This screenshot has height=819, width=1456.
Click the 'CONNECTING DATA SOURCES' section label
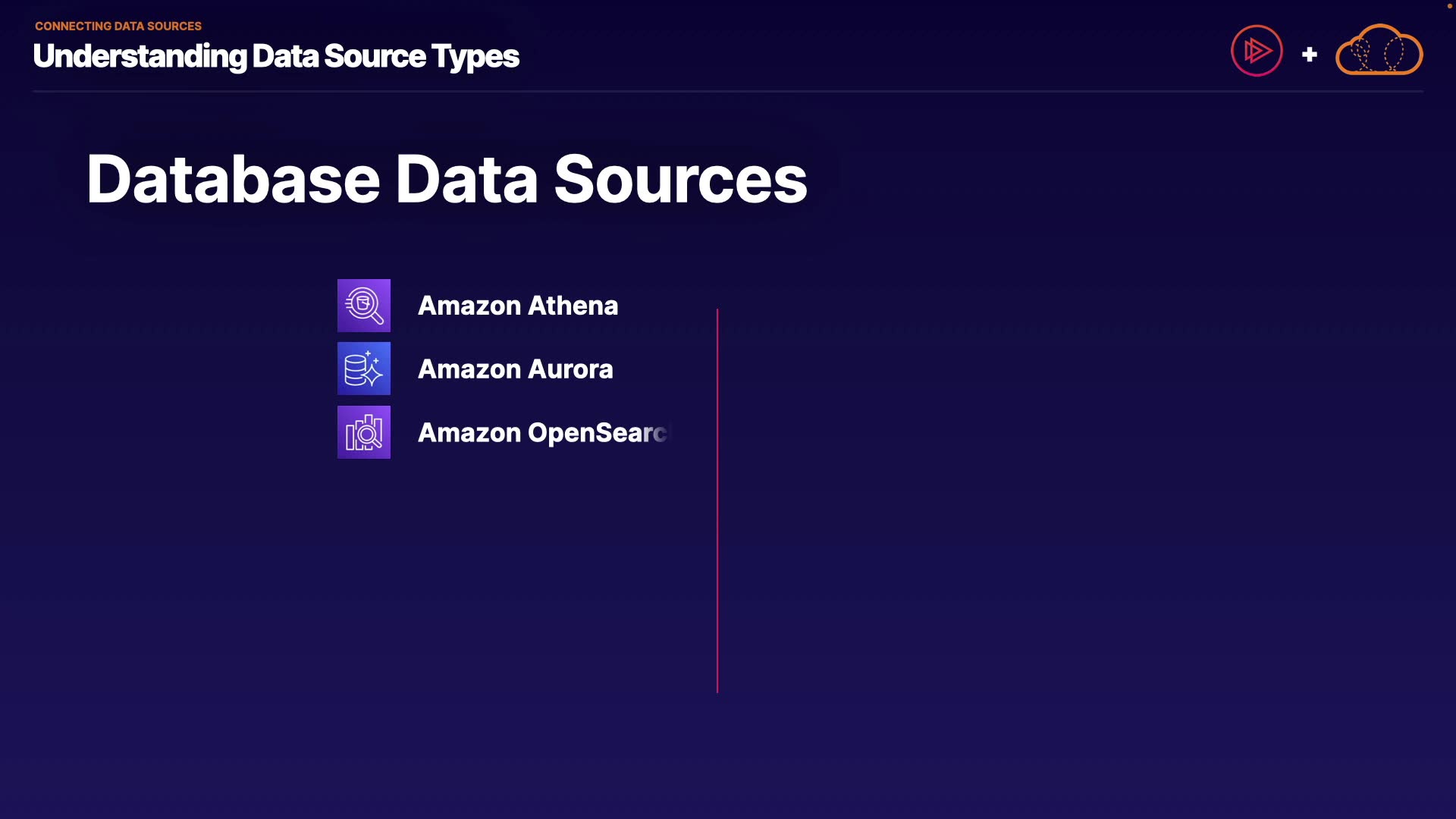(x=118, y=26)
